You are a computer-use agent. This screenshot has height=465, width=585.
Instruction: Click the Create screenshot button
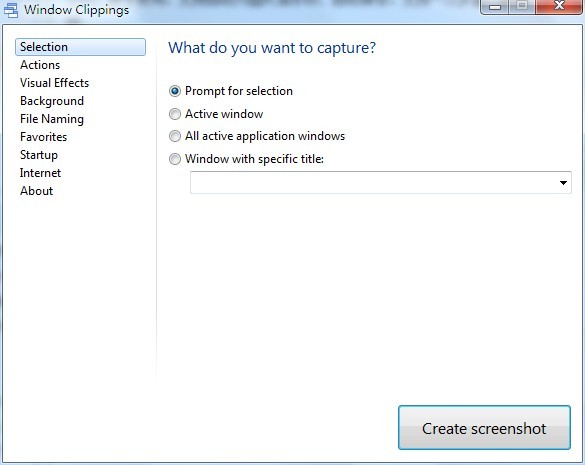click(484, 428)
